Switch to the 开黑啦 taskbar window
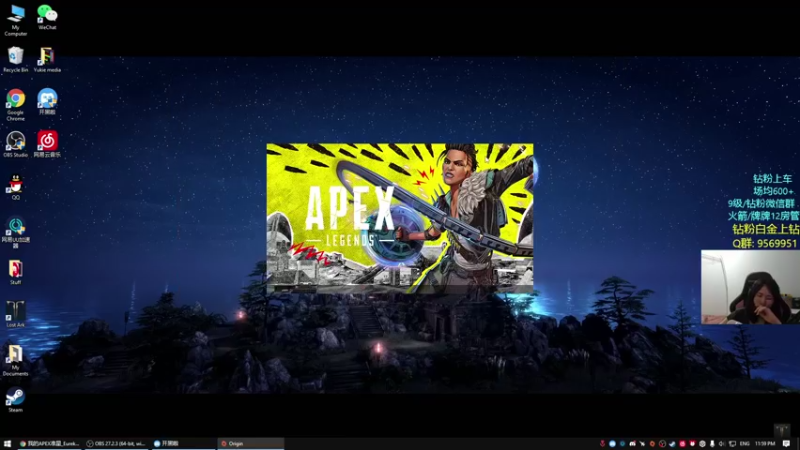The height and width of the screenshot is (450, 800). point(183,444)
